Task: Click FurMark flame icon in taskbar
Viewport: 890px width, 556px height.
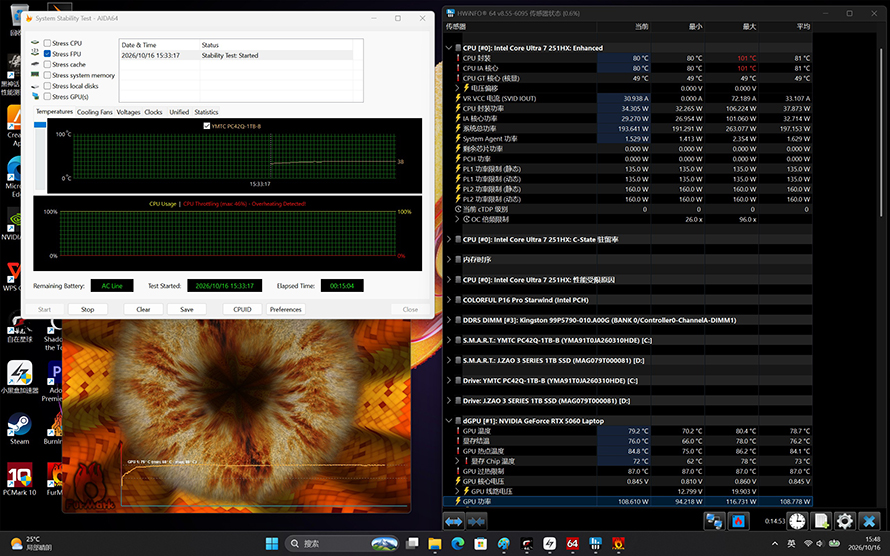Action: (618, 544)
